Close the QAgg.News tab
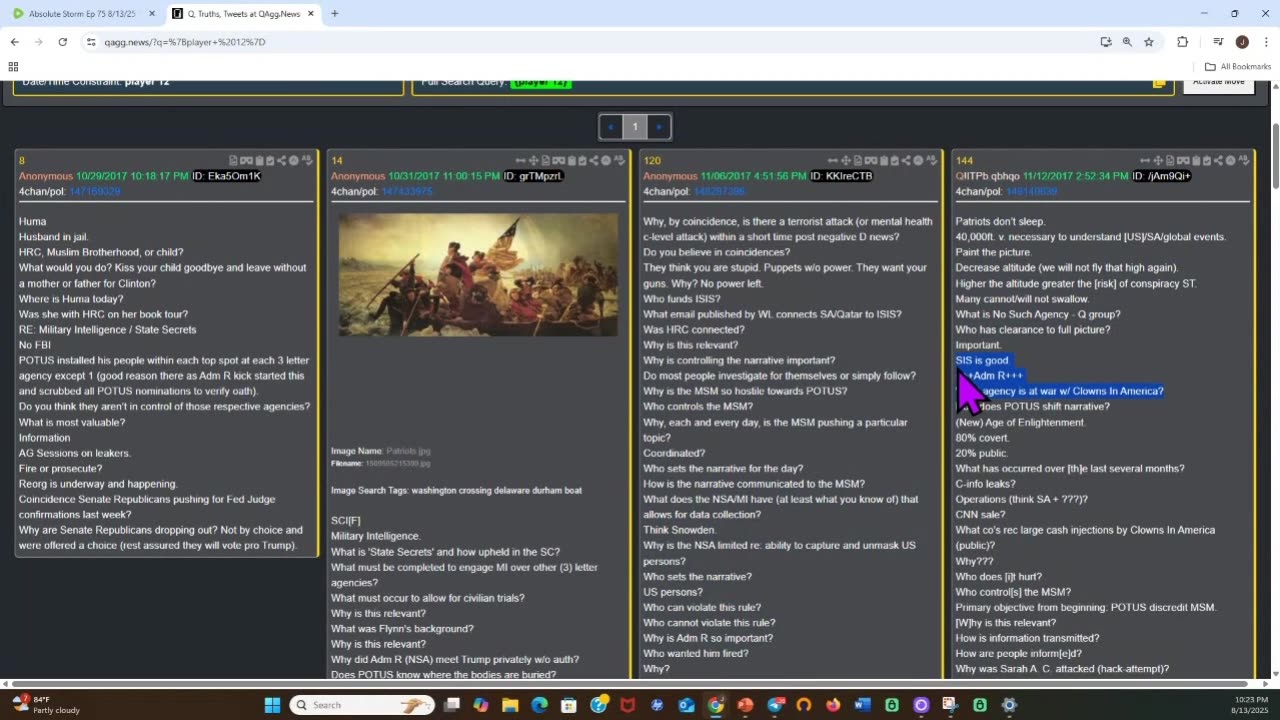Viewport: 1280px width, 720px height. pyautogui.click(x=311, y=13)
